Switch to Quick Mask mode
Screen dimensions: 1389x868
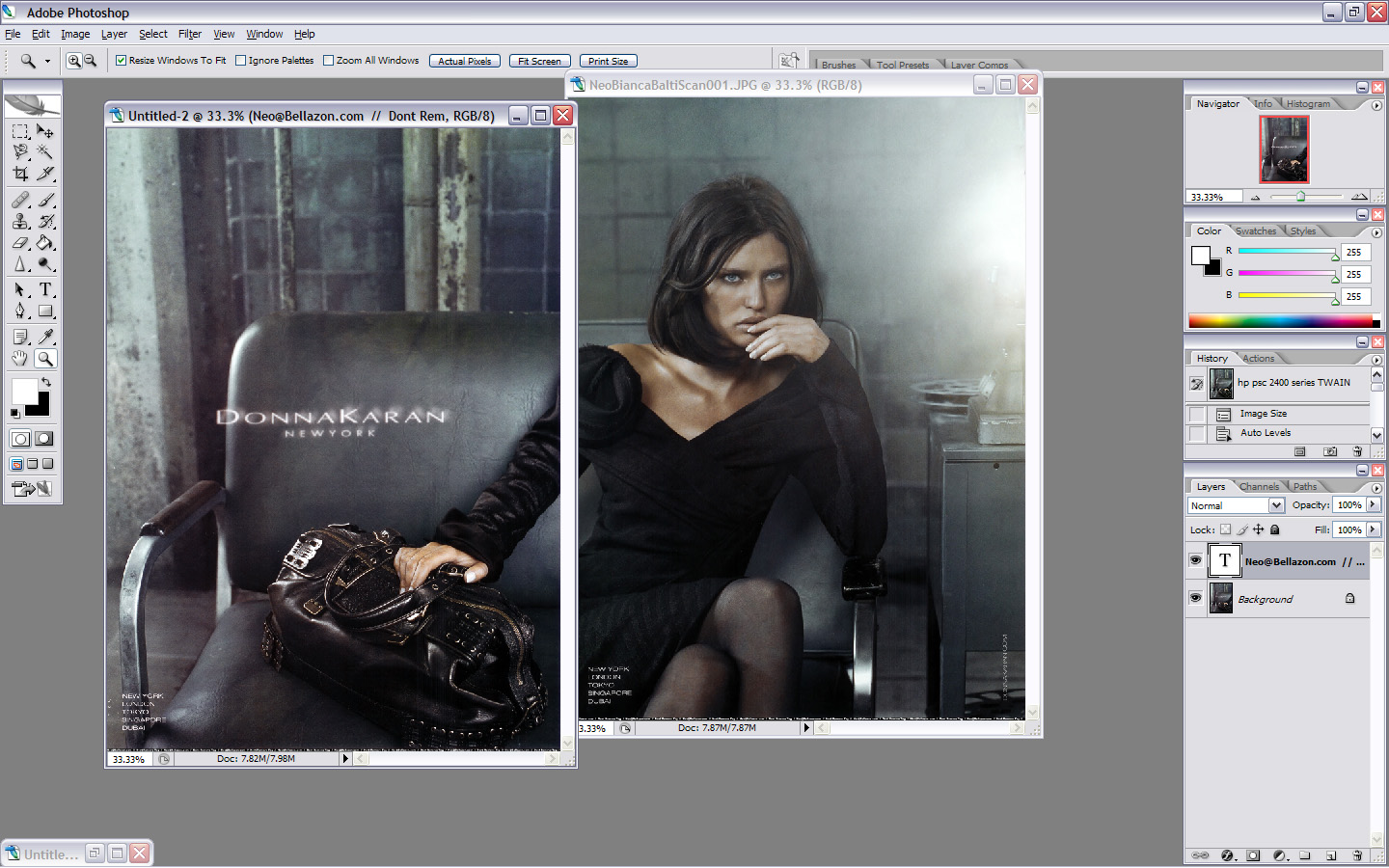(43, 438)
